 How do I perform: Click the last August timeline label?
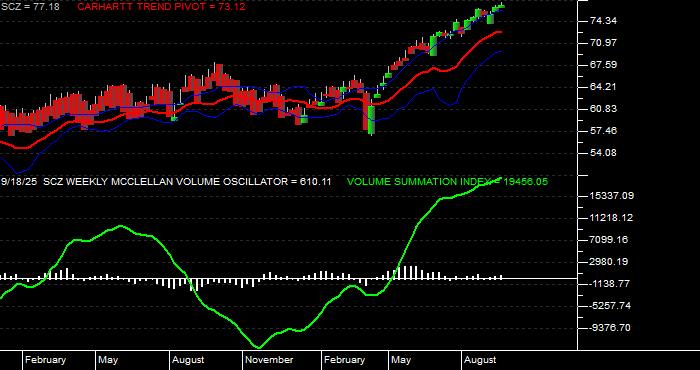pos(480,360)
